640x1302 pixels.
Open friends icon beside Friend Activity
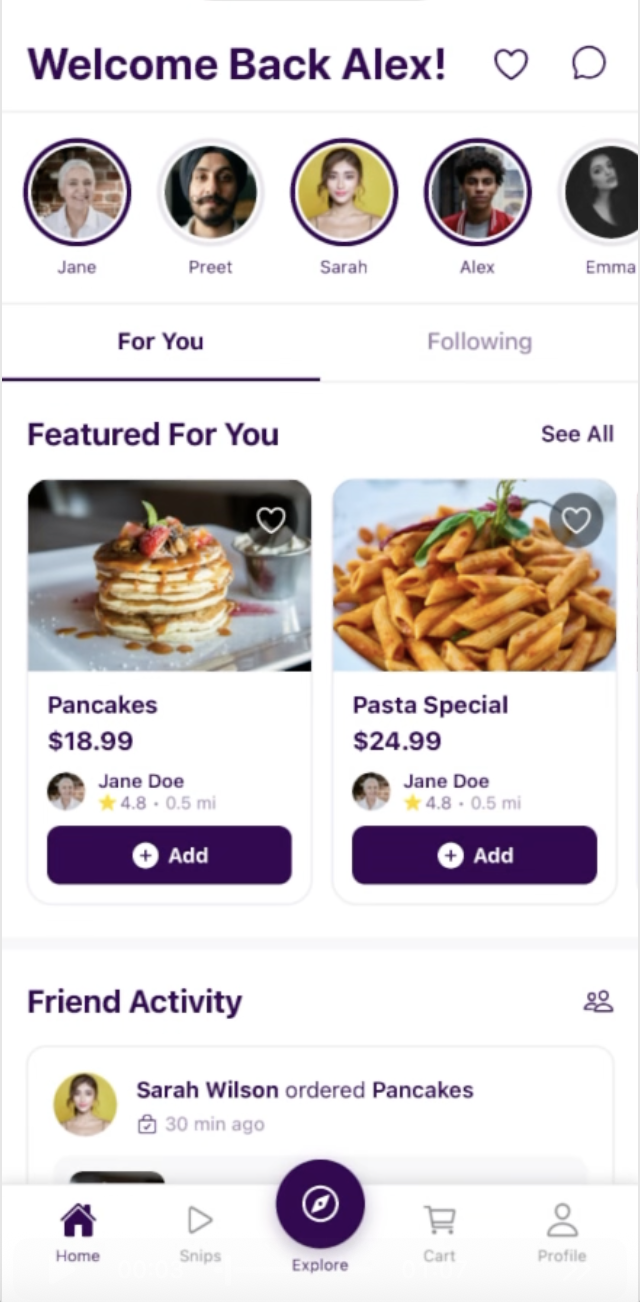[597, 1000]
